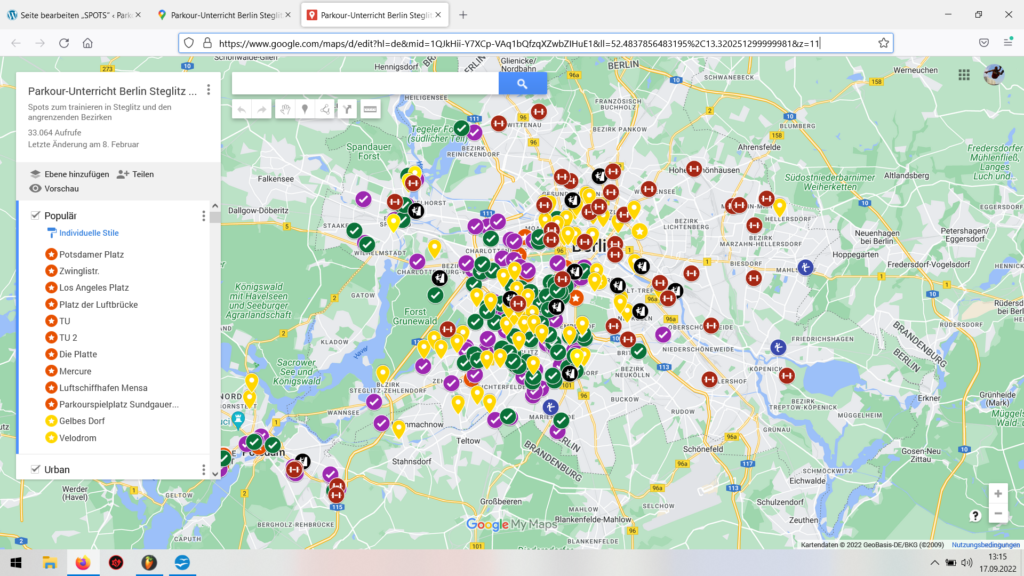Open Urban layer options menu

coord(204,470)
